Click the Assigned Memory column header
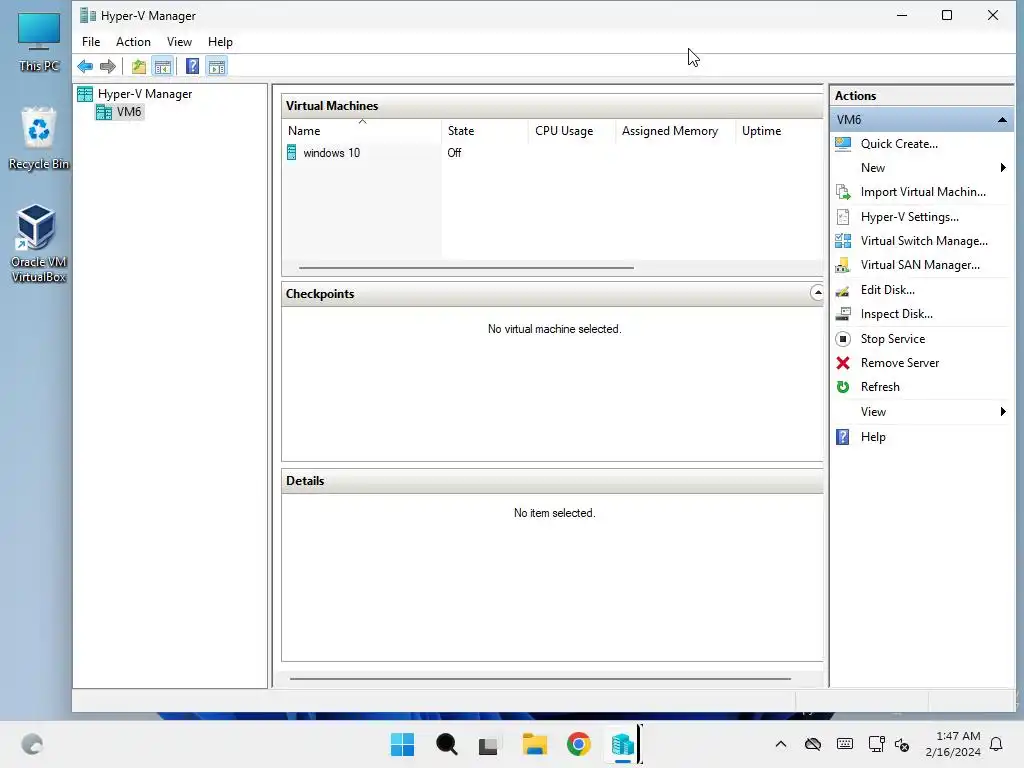The image size is (1024, 768). 676,131
